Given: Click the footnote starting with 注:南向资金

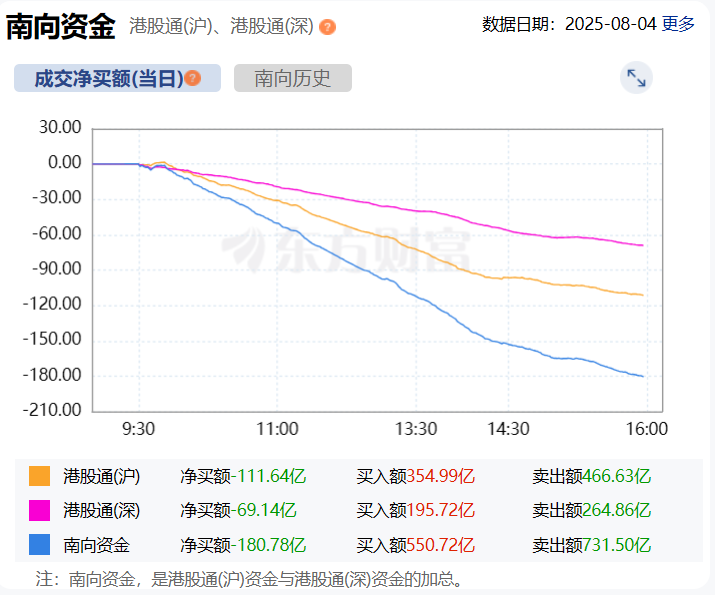Looking at the screenshot, I should [250, 579].
